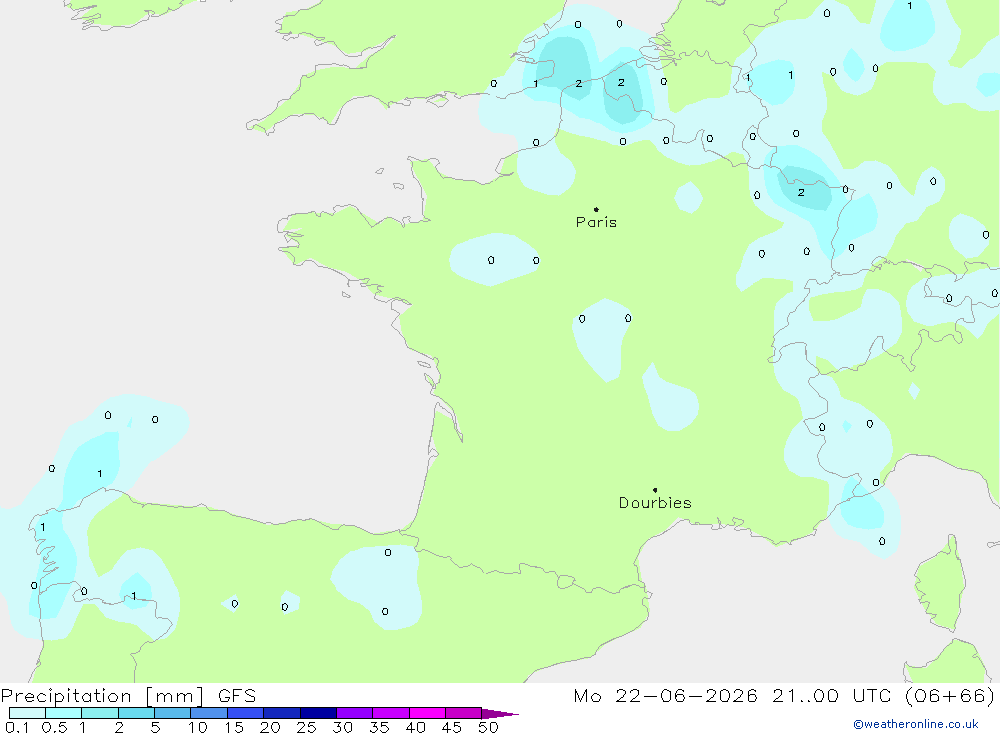Click the '15' legend scale label
This screenshot has width=1000, height=733.
[x=234, y=727]
